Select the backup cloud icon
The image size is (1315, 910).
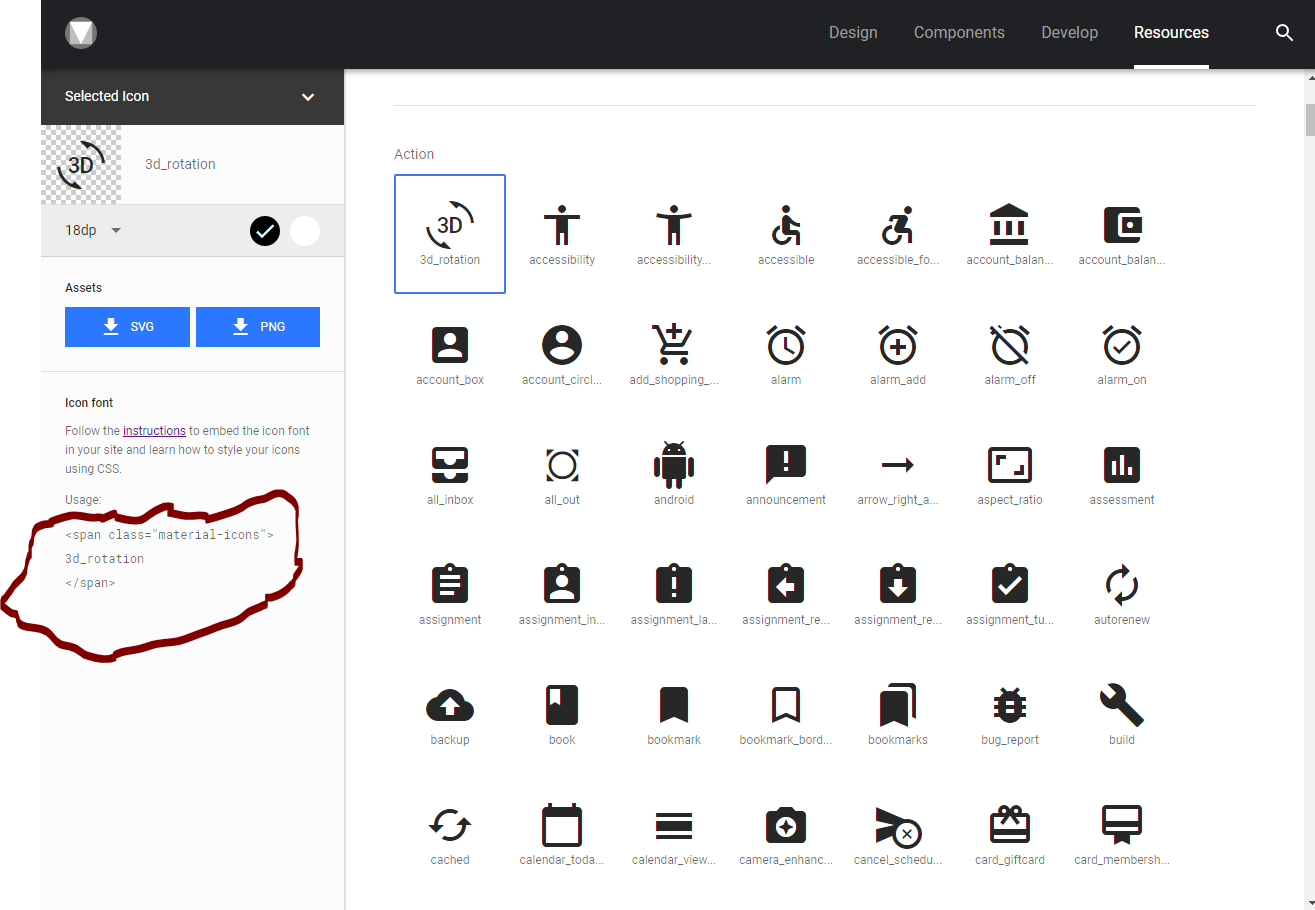450,705
